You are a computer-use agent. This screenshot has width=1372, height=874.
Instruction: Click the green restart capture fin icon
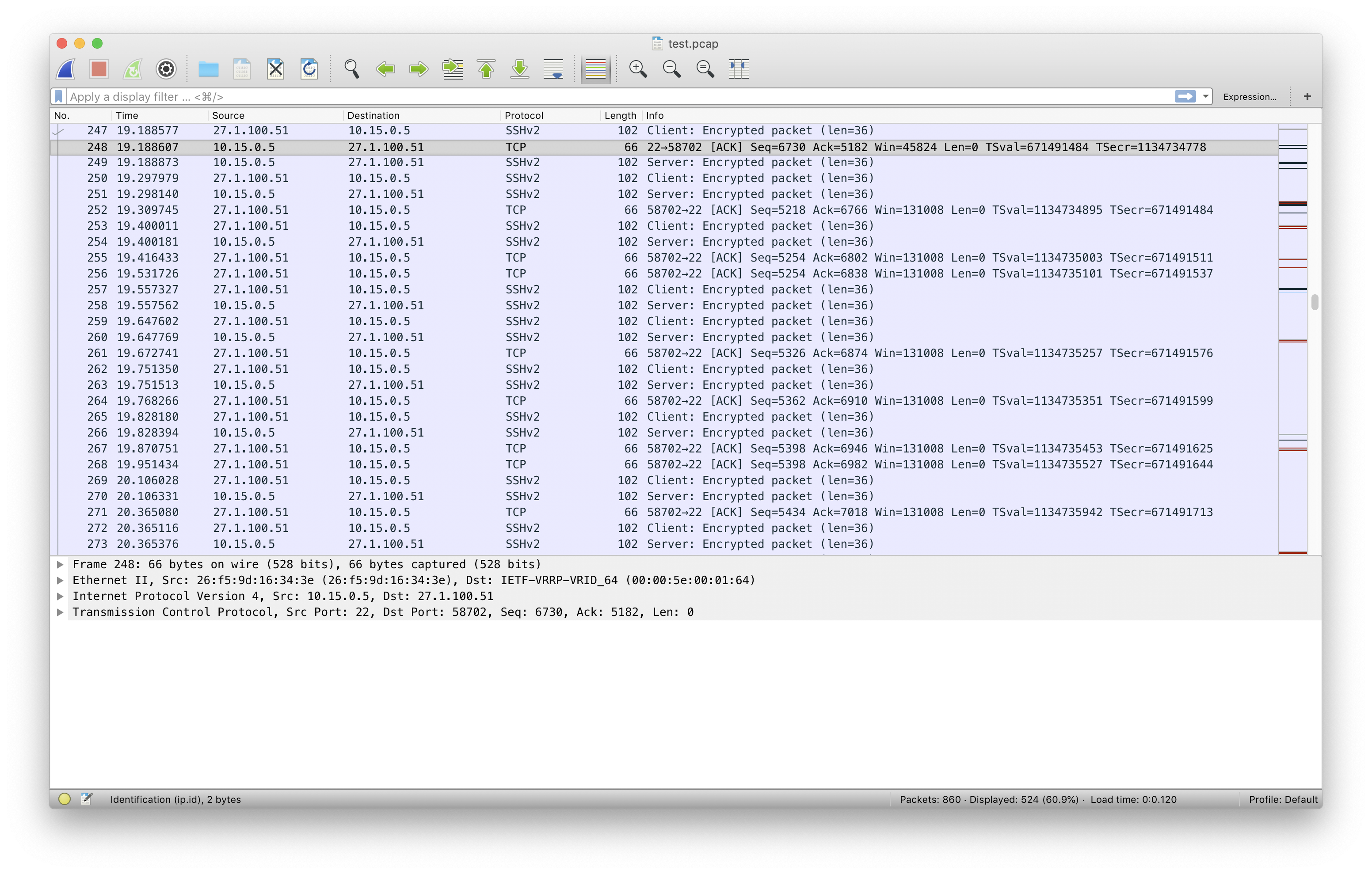coord(132,69)
